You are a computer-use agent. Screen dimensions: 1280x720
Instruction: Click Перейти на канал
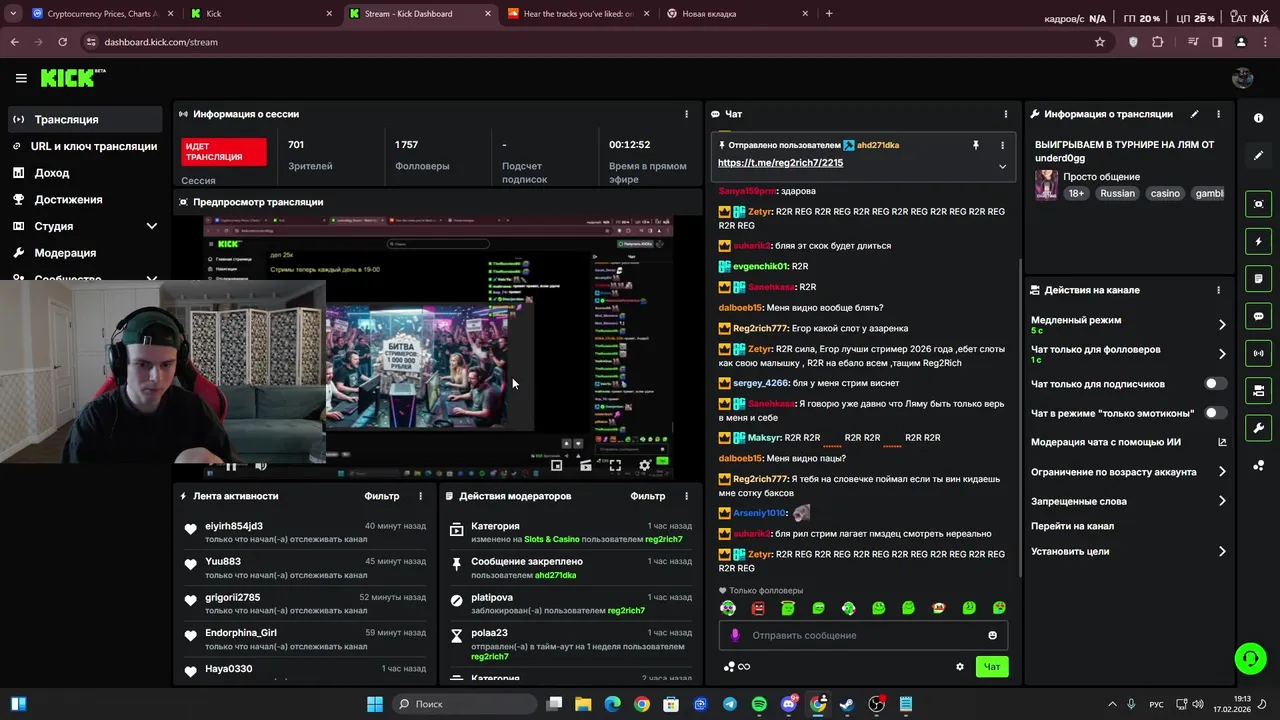(1072, 526)
